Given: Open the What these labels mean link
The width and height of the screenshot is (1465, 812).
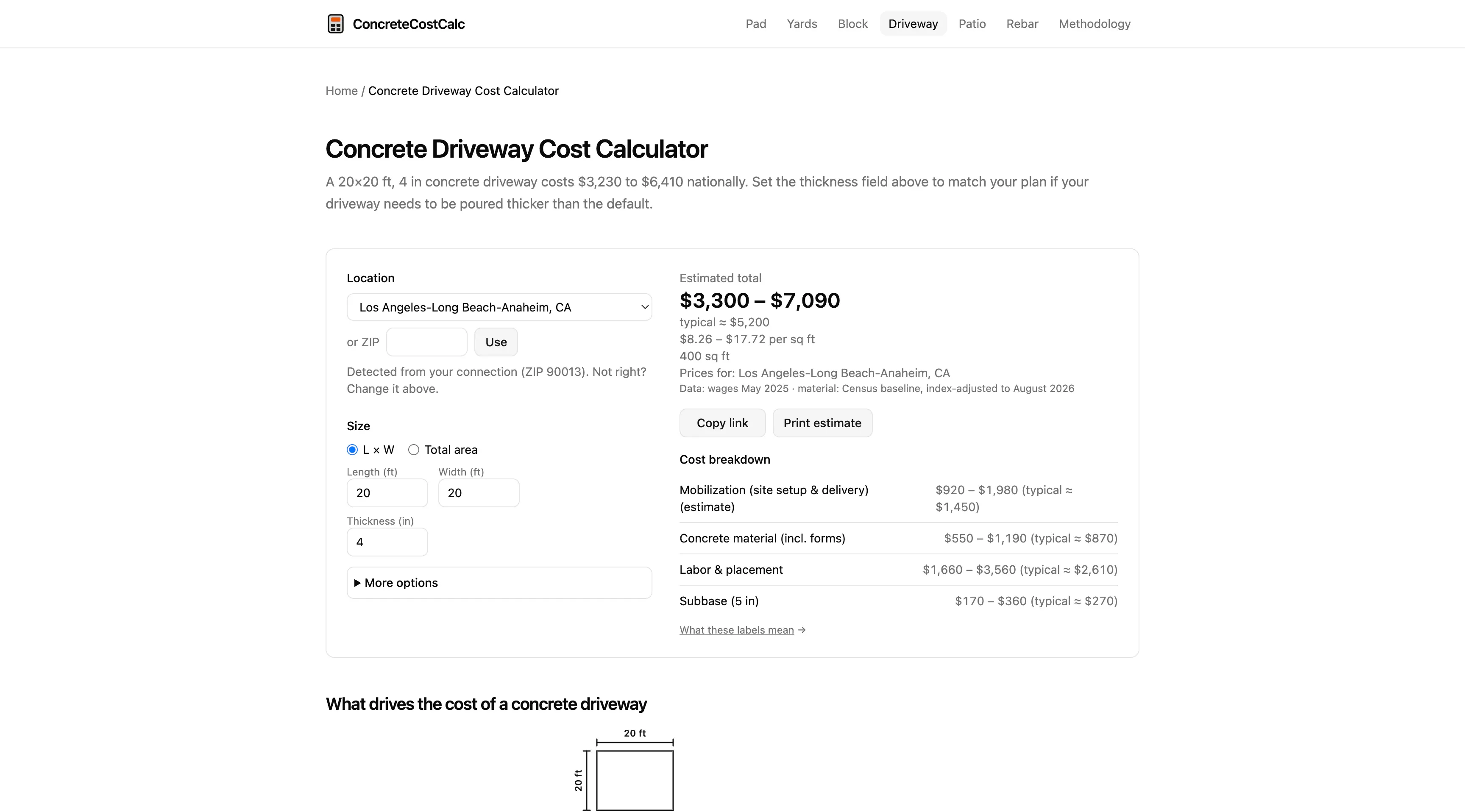Looking at the screenshot, I should pos(736,630).
